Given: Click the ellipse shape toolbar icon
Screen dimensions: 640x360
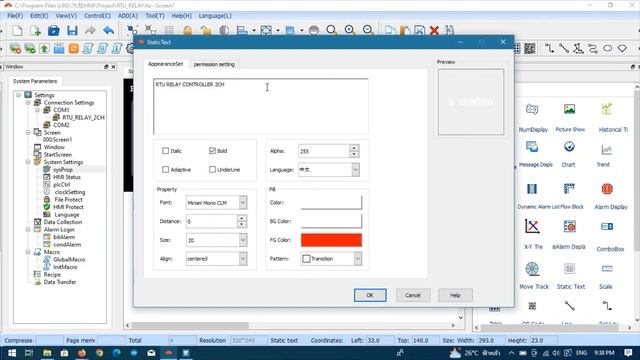Looking at the screenshot, I should (607, 49).
